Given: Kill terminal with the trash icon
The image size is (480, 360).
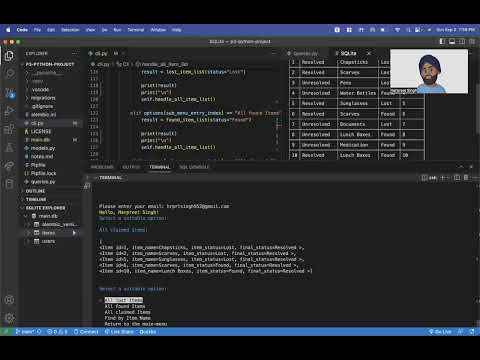Looking at the screenshot, I should pos(466,178).
